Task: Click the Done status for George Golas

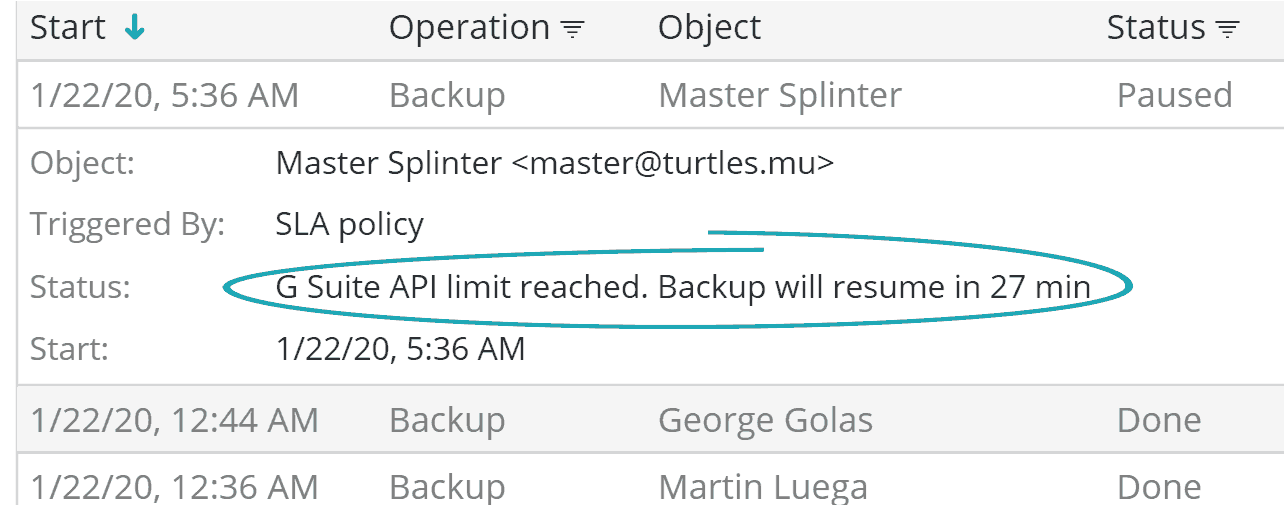Action: (1159, 420)
